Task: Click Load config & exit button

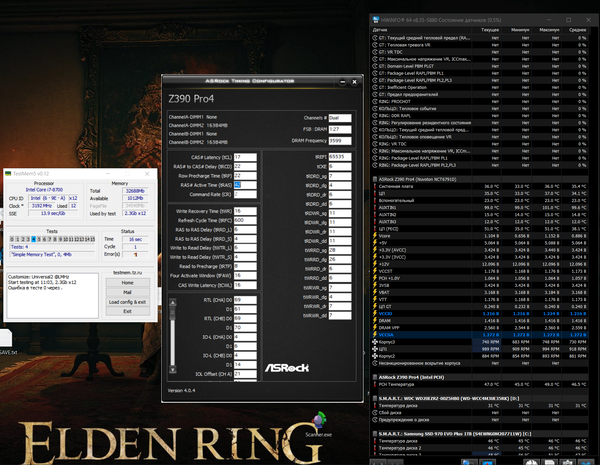Action: (x=127, y=302)
